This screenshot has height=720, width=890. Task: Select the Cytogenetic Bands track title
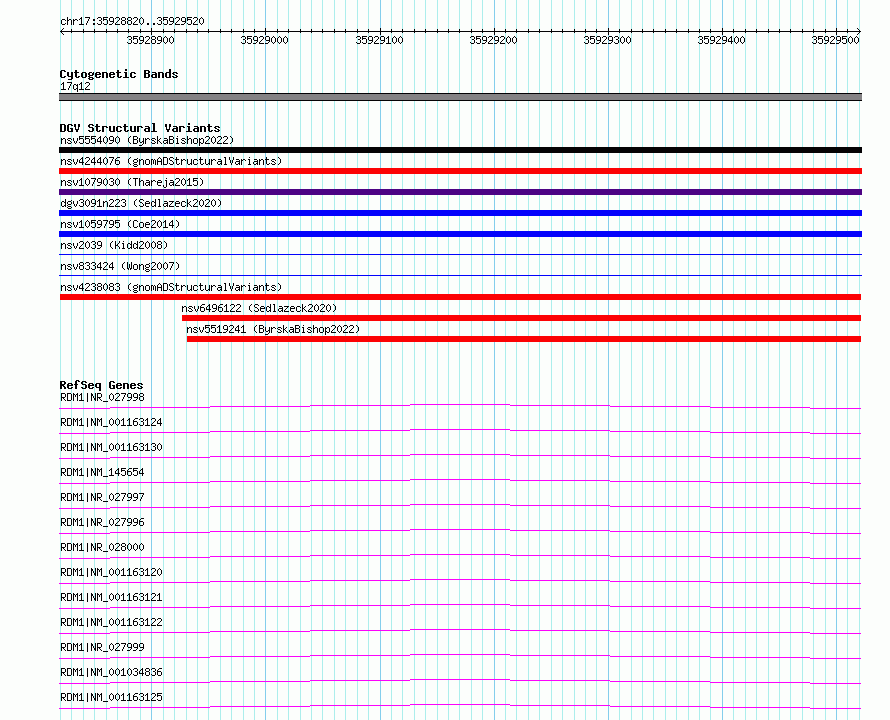point(119,74)
